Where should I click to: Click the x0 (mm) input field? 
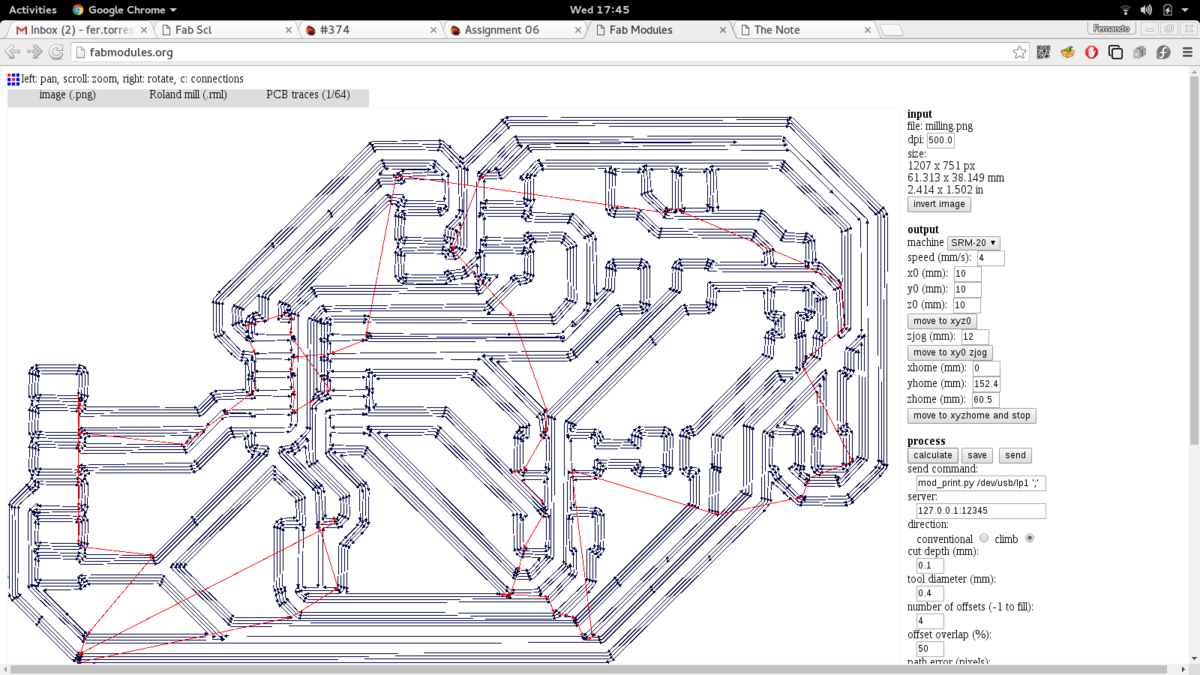click(967, 274)
